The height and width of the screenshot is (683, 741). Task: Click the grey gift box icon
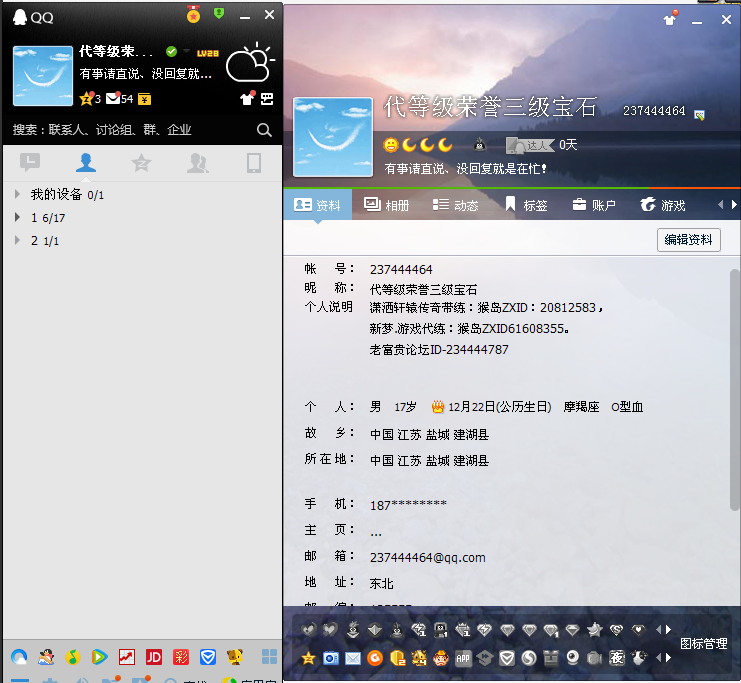(551, 658)
